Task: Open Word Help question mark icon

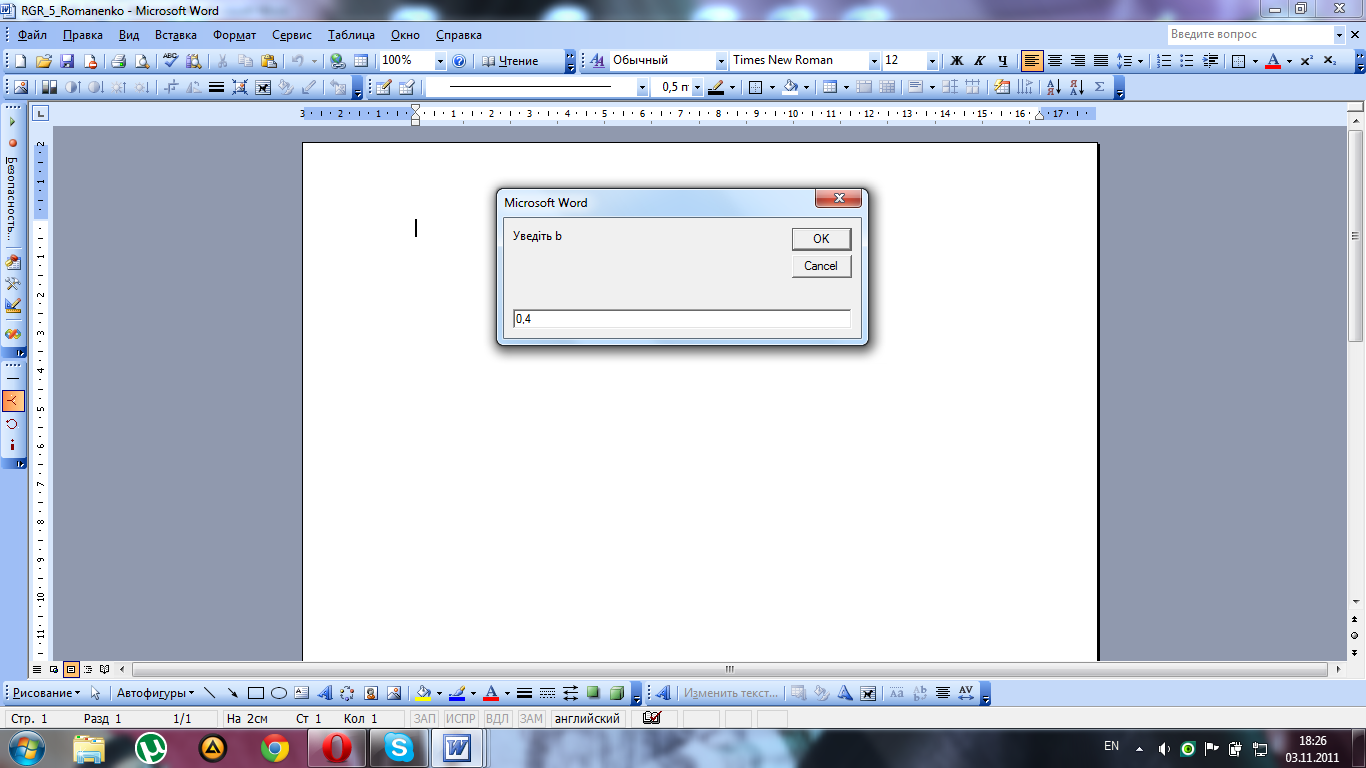Action: (459, 61)
